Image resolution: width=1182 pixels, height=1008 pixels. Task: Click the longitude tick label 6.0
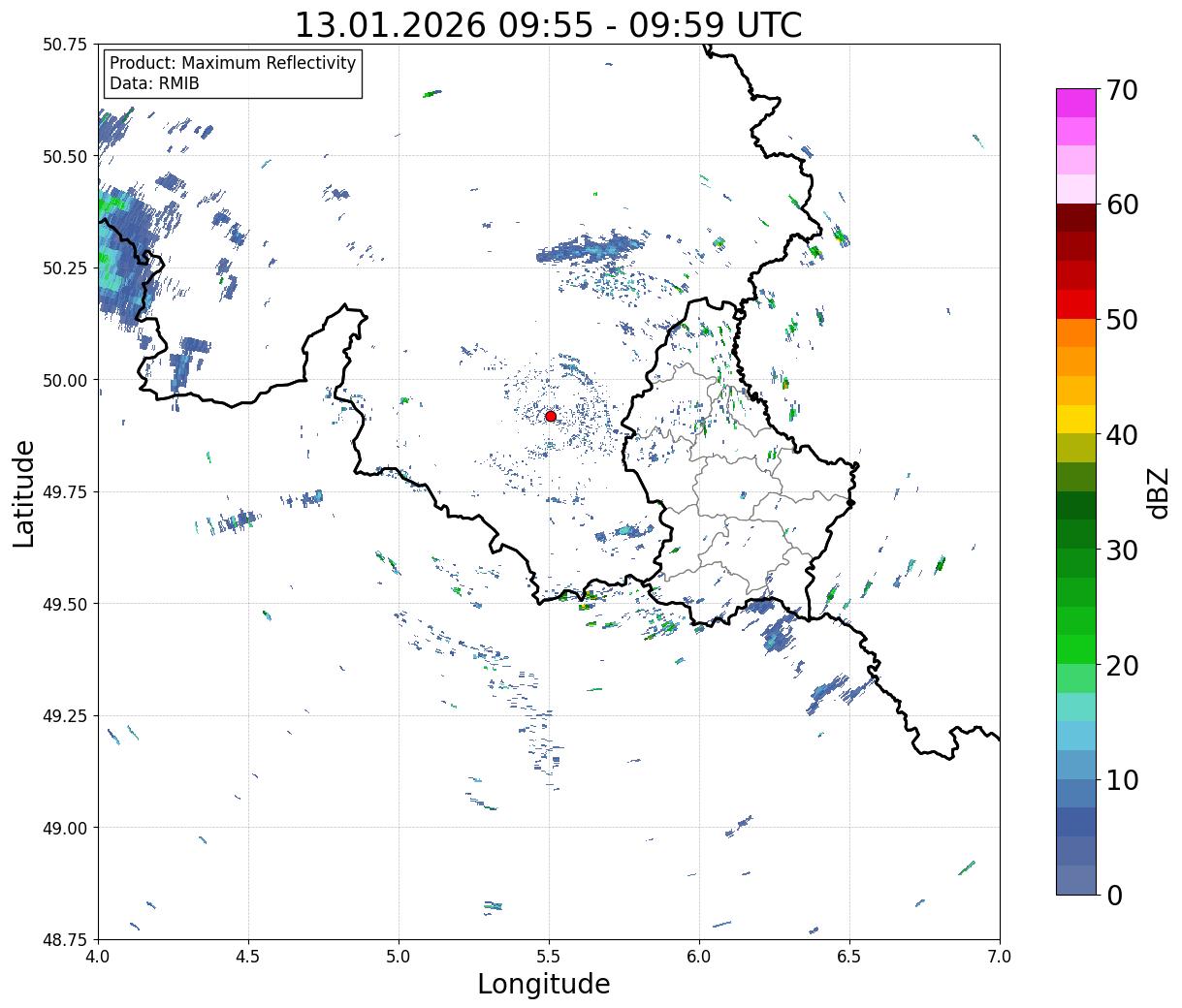[699, 956]
